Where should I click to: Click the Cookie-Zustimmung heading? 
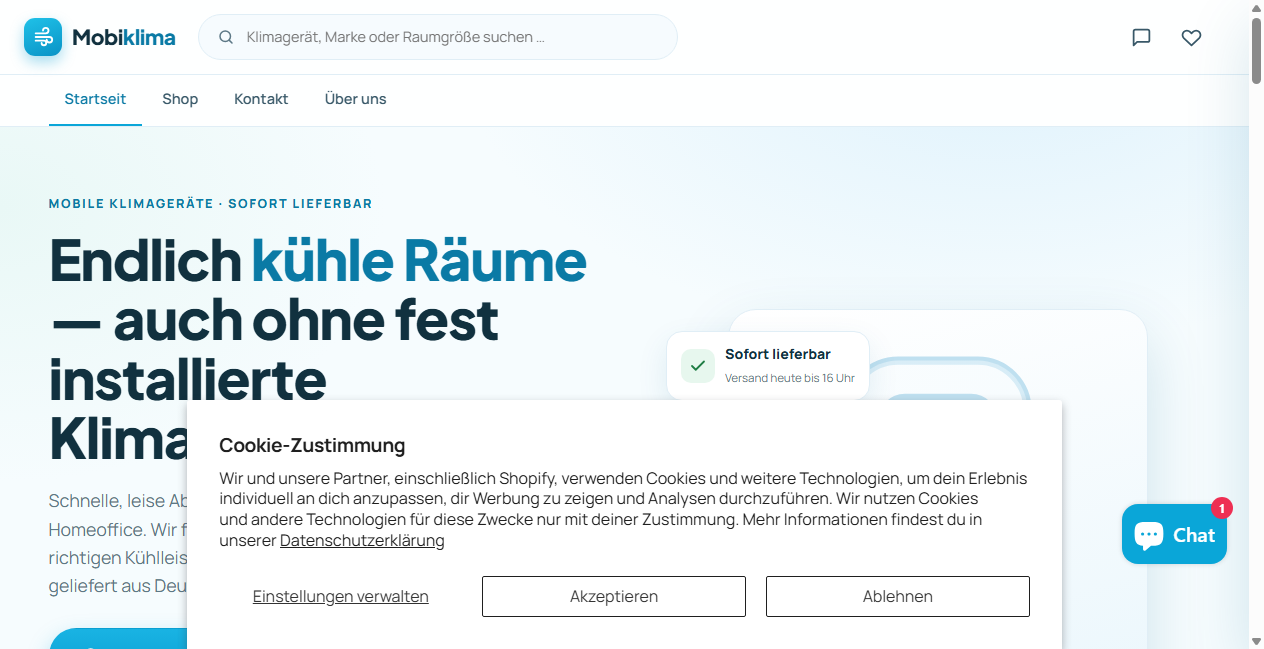(x=312, y=445)
